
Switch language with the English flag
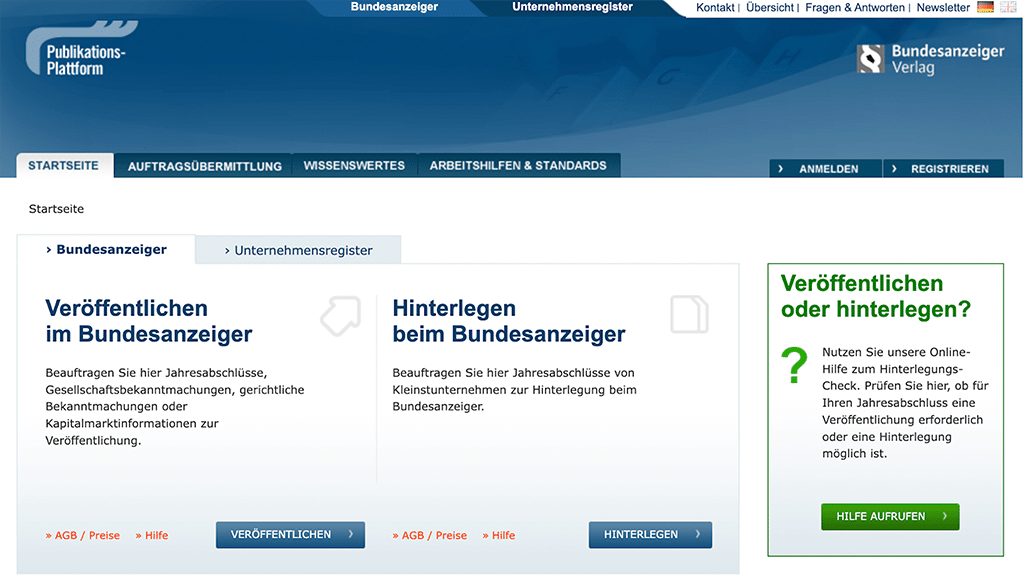pos(1008,7)
